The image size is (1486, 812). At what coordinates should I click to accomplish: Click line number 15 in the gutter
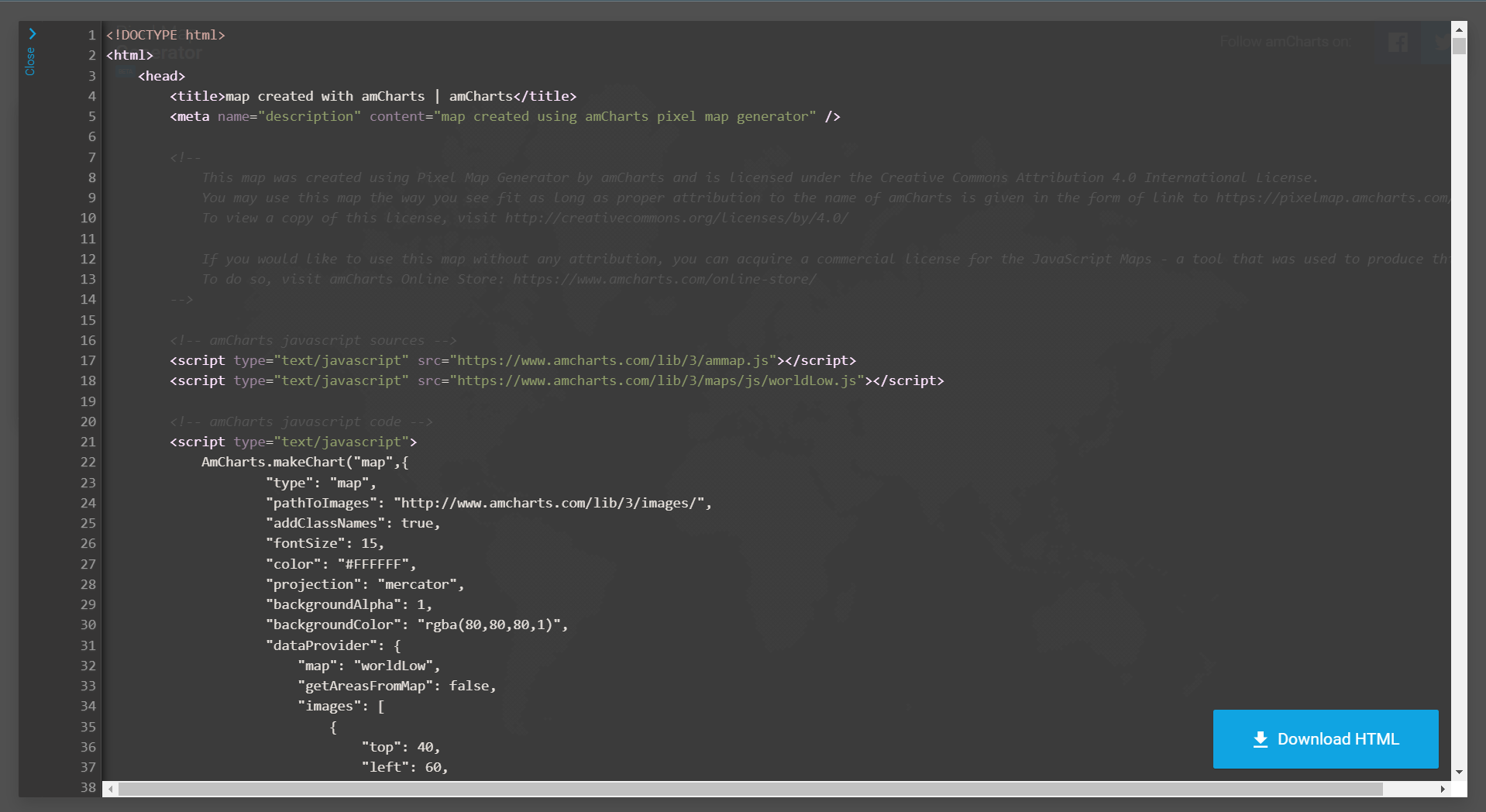click(x=88, y=320)
